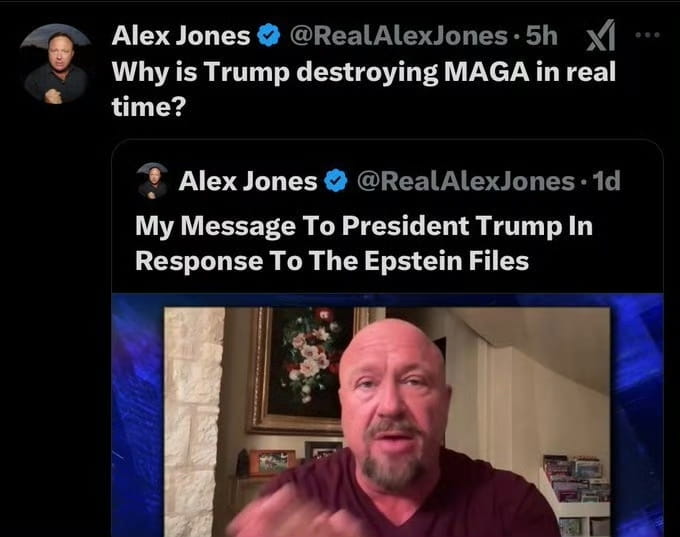Open the small avatar in the quoted post
Screen dimensions: 680x537
(153, 180)
